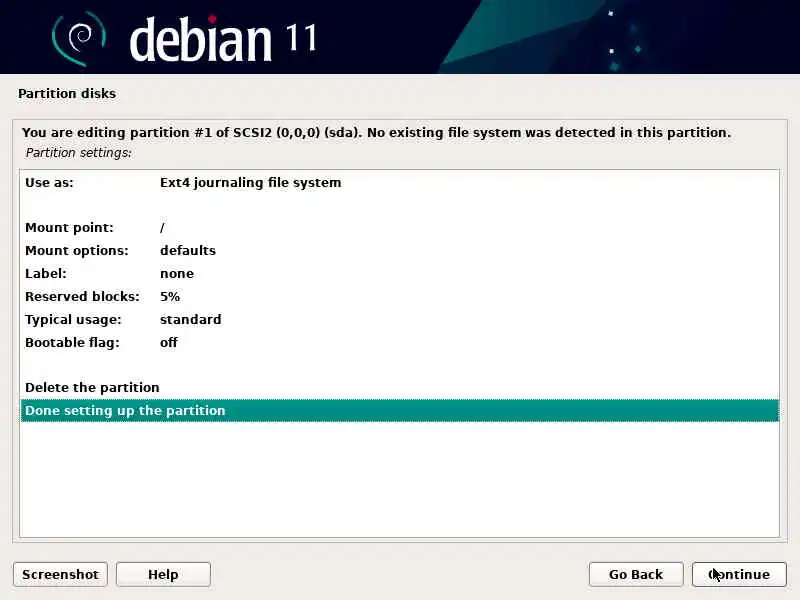This screenshot has height=600, width=800.
Task: Select the 'Use as: Ext4 journaling file system' row
Action: pos(399,183)
